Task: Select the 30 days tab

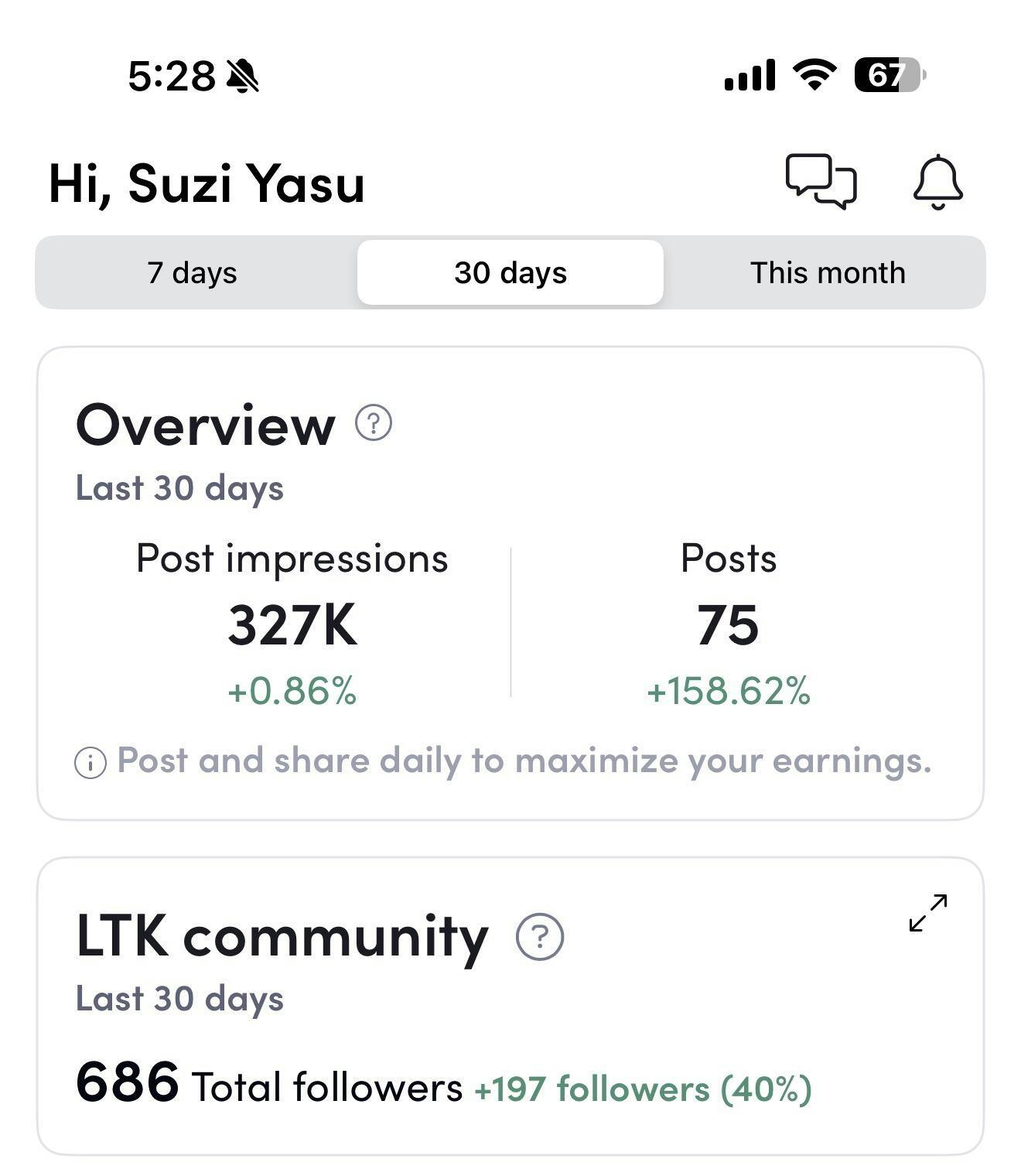Action: (510, 272)
